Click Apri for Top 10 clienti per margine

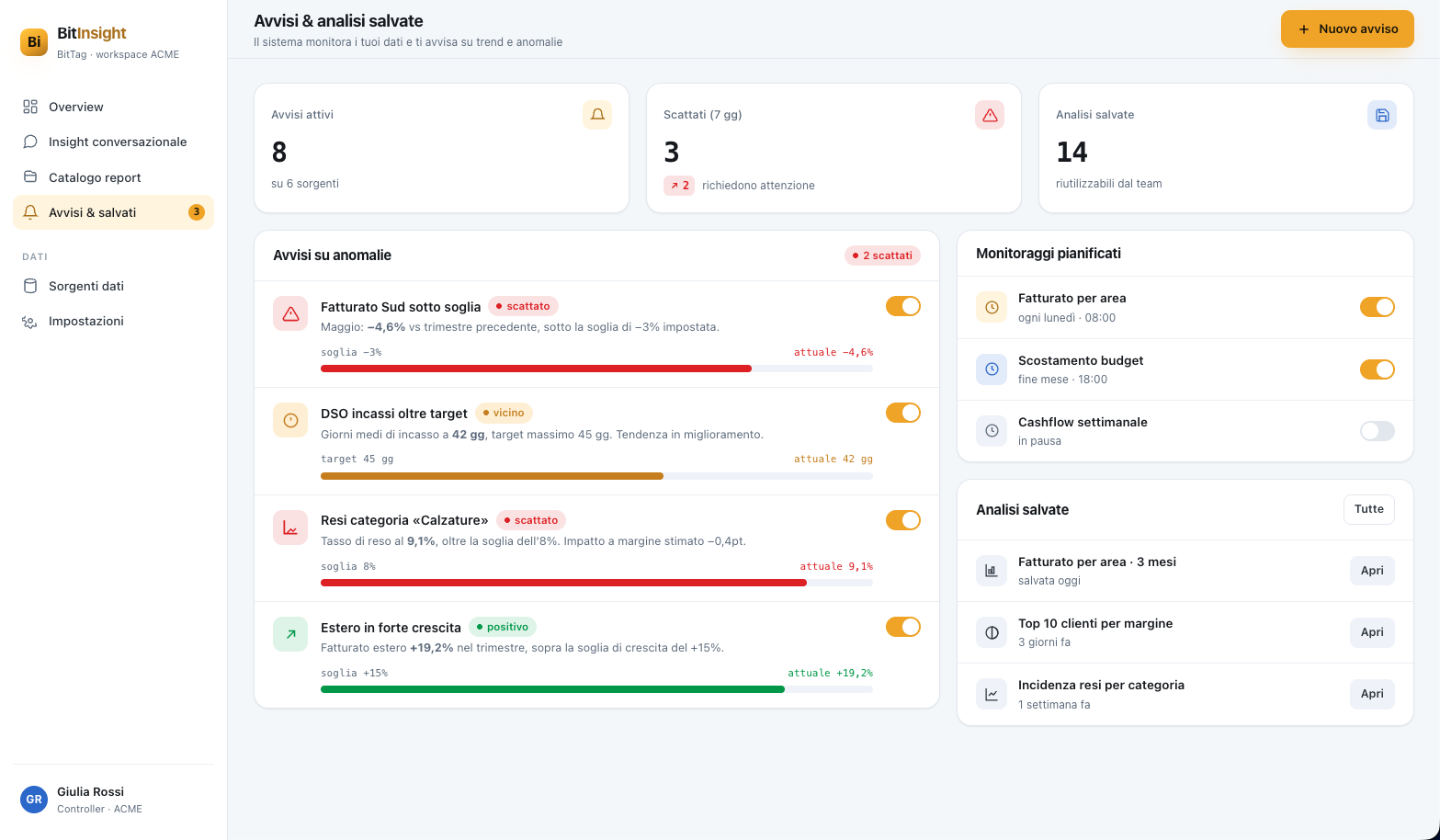[1372, 632]
